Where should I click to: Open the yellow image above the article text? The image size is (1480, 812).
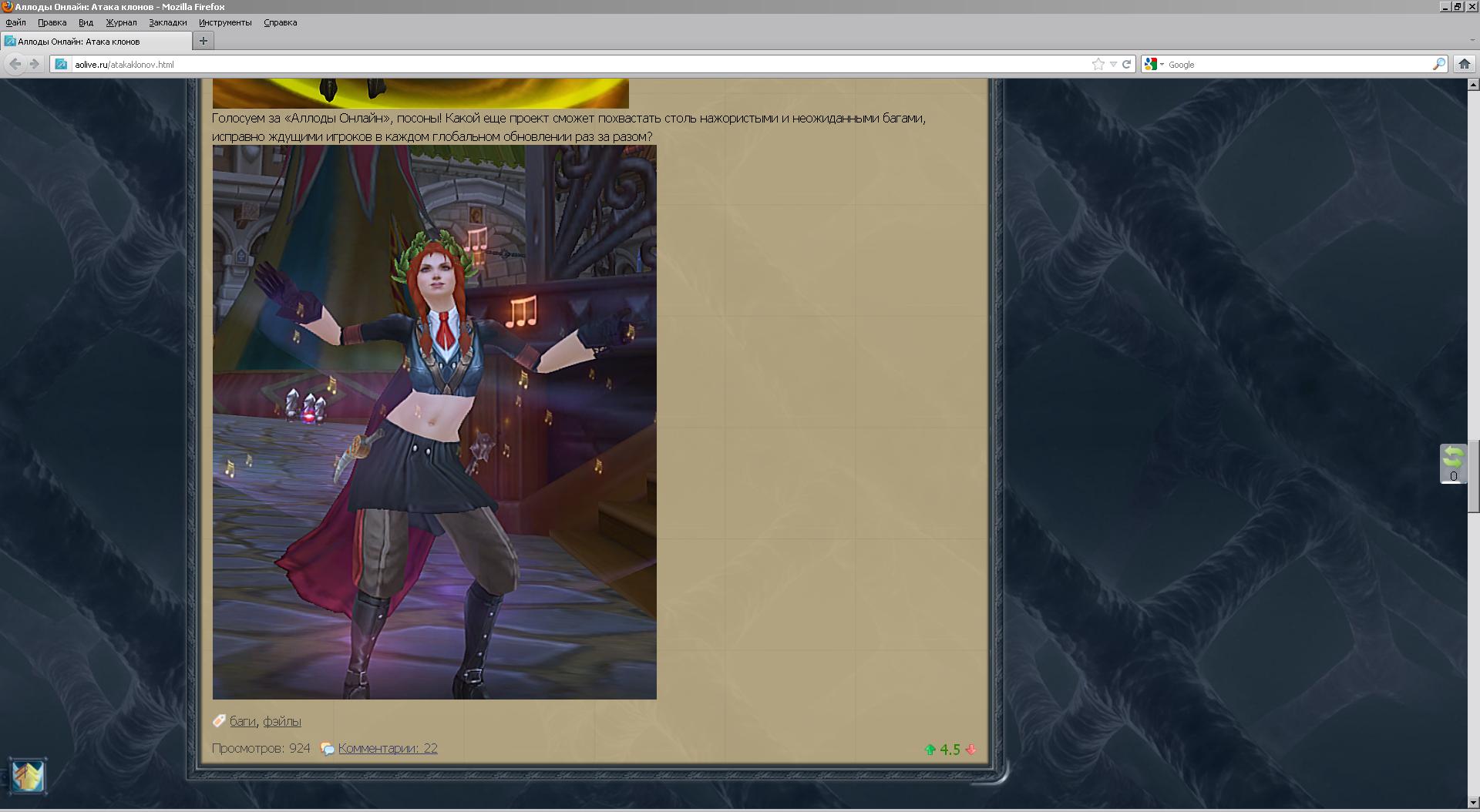[x=421, y=93]
